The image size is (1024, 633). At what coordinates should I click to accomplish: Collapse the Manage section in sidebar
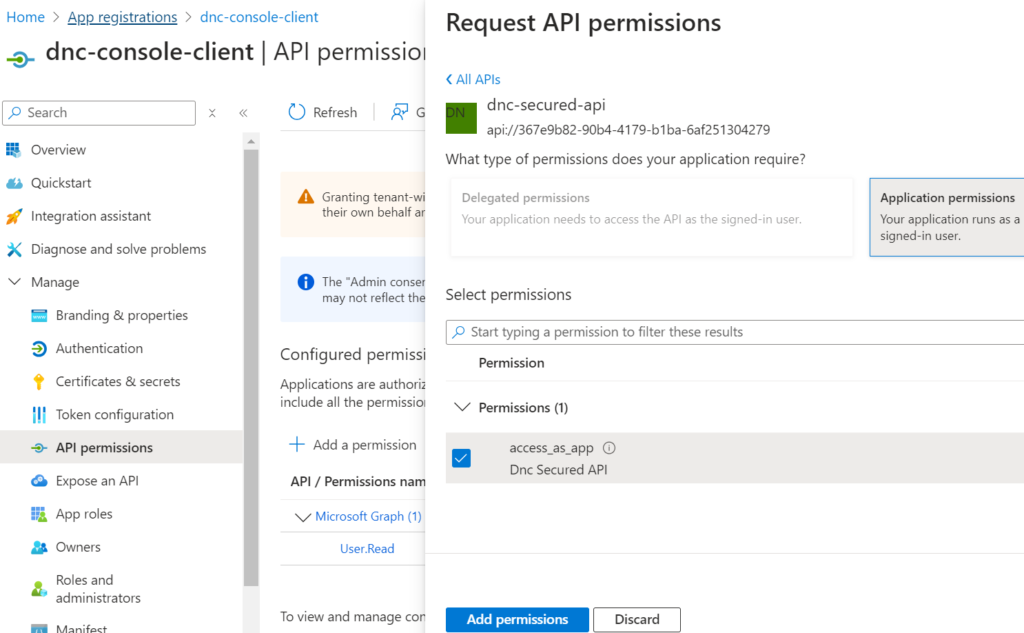pos(14,282)
